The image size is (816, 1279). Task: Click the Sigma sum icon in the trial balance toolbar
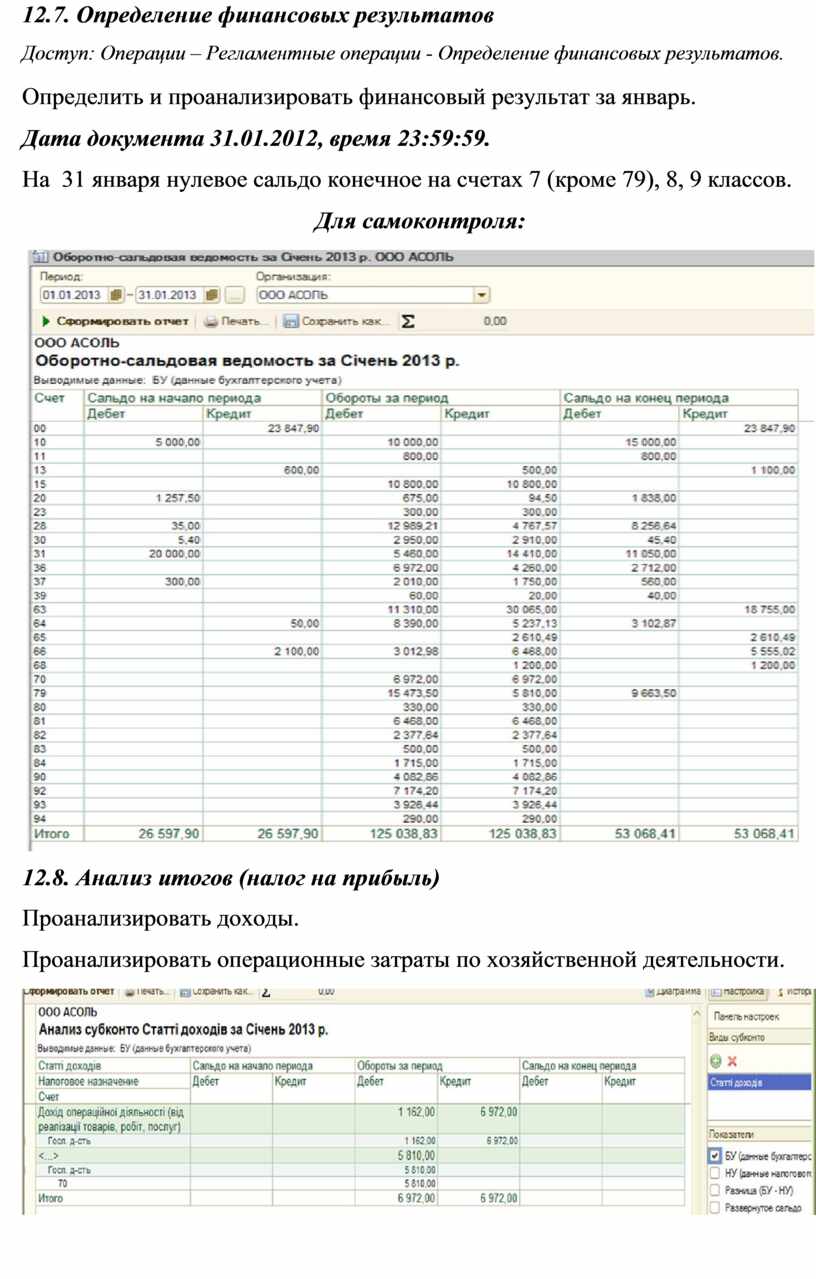pos(408,322)
